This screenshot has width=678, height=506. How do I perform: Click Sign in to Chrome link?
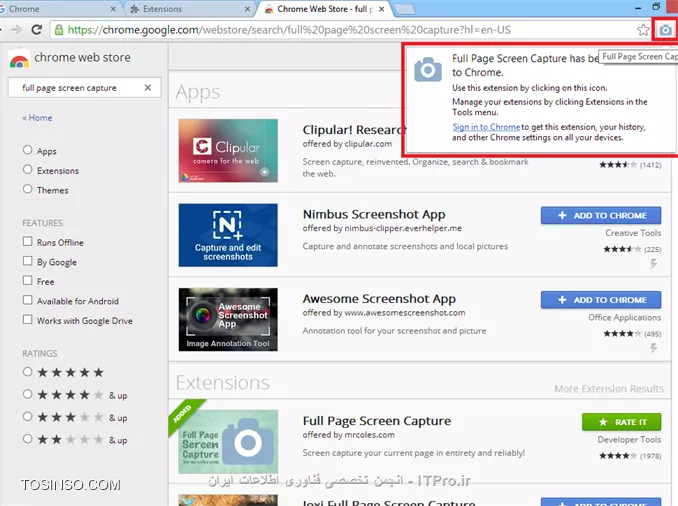[486, 127]
